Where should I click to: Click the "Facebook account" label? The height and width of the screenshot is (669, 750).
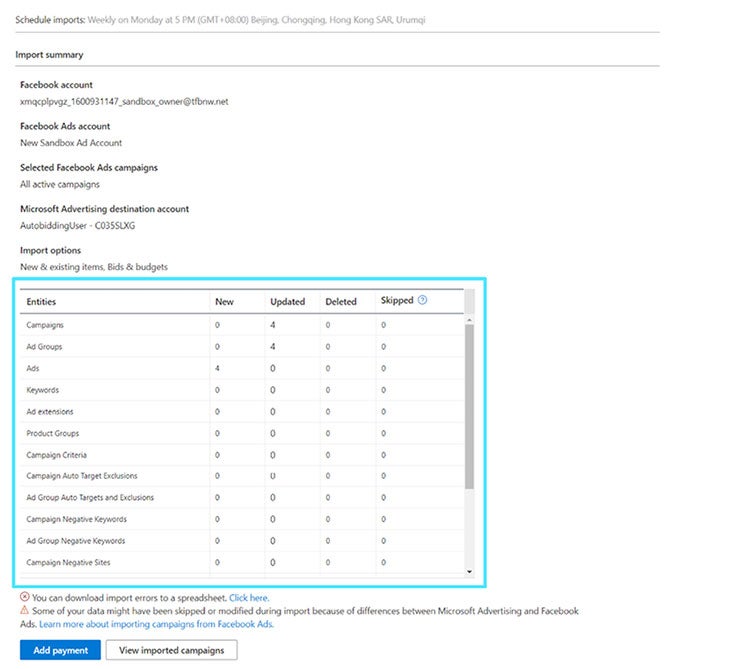tap(56, 85)
